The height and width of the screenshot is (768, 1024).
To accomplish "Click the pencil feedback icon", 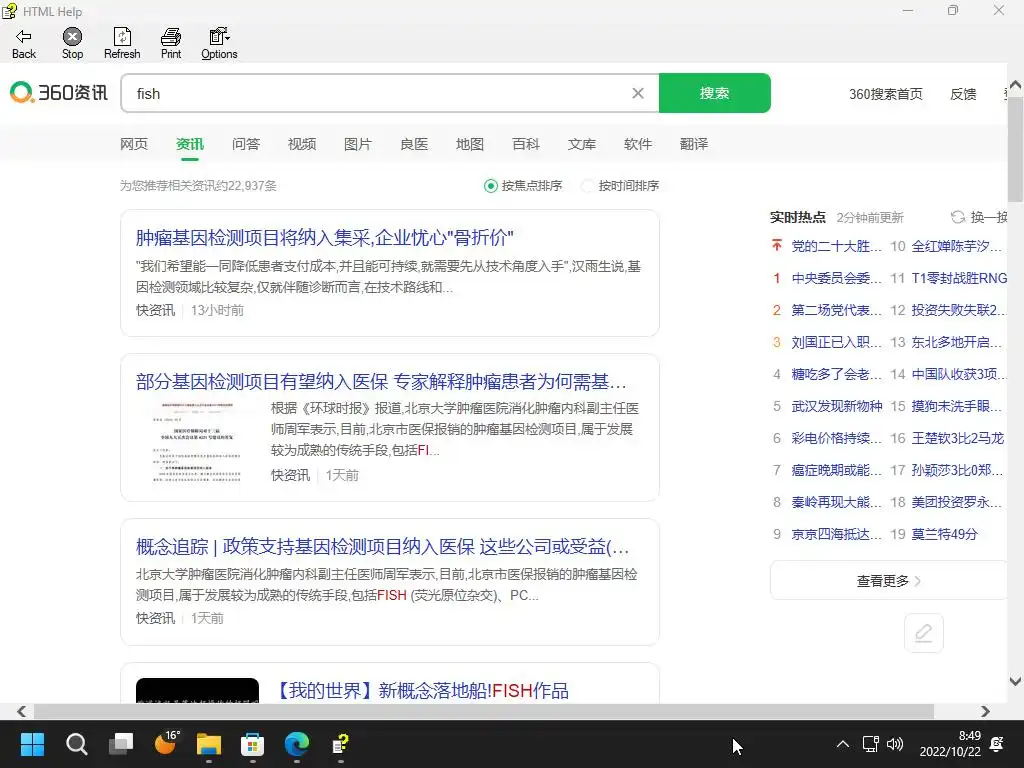I will 923,633.
